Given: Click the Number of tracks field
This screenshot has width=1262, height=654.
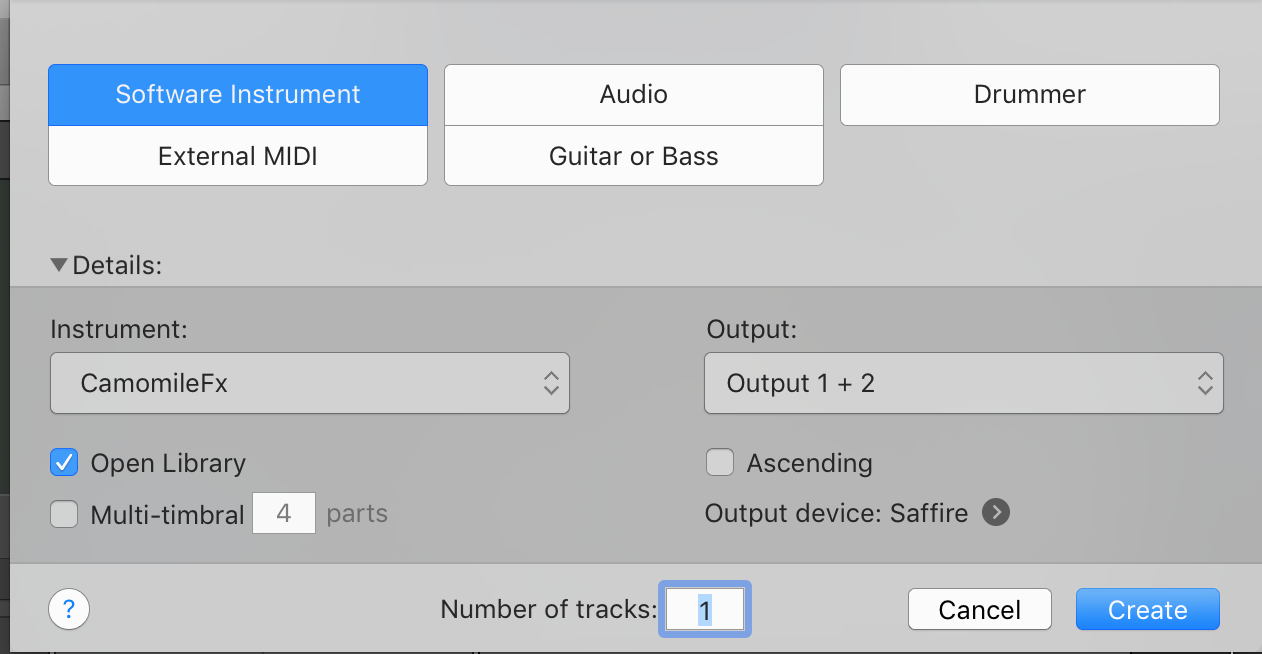Looking at the screenshot, I should click(705, 610).
